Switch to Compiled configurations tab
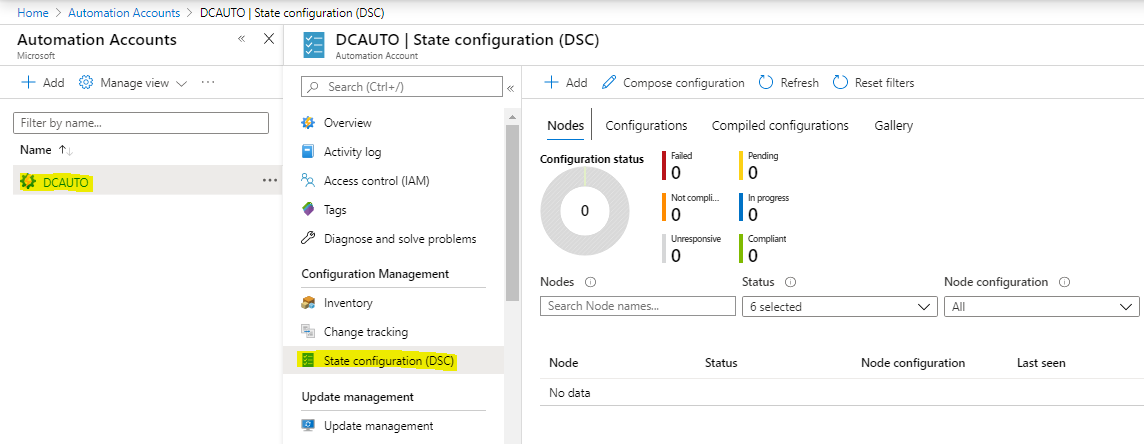This screenshot has width=1144, height=444. click(x=780, y=125)
